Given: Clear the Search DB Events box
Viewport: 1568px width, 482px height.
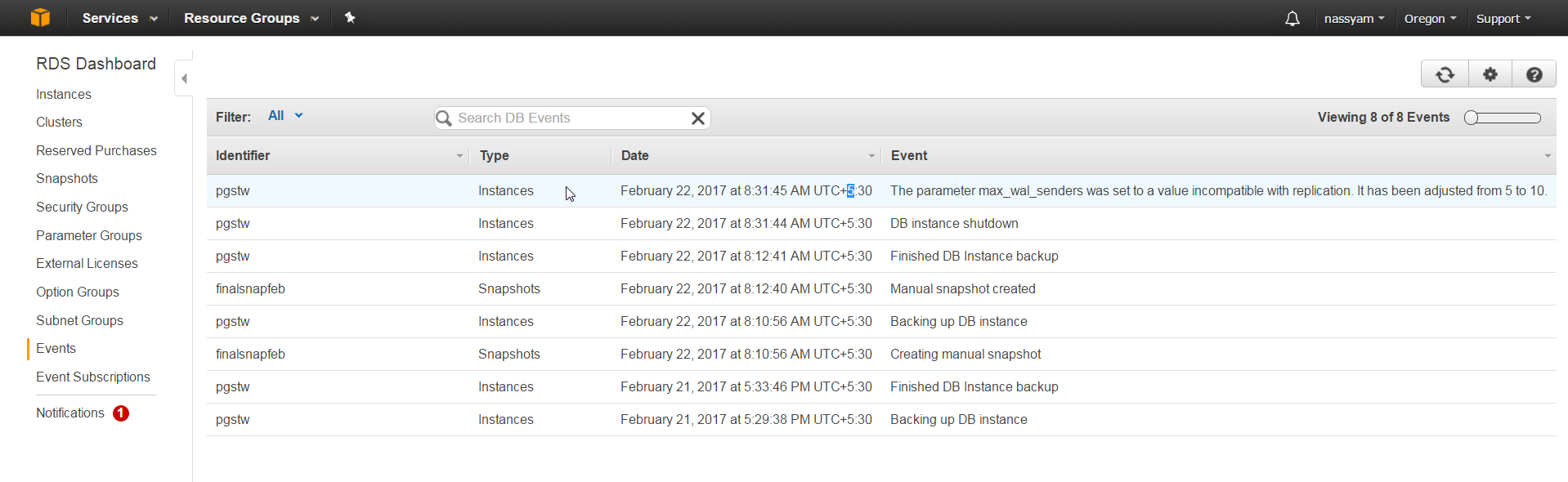Looking at the screenshot, I should click(x=698, y=118).
